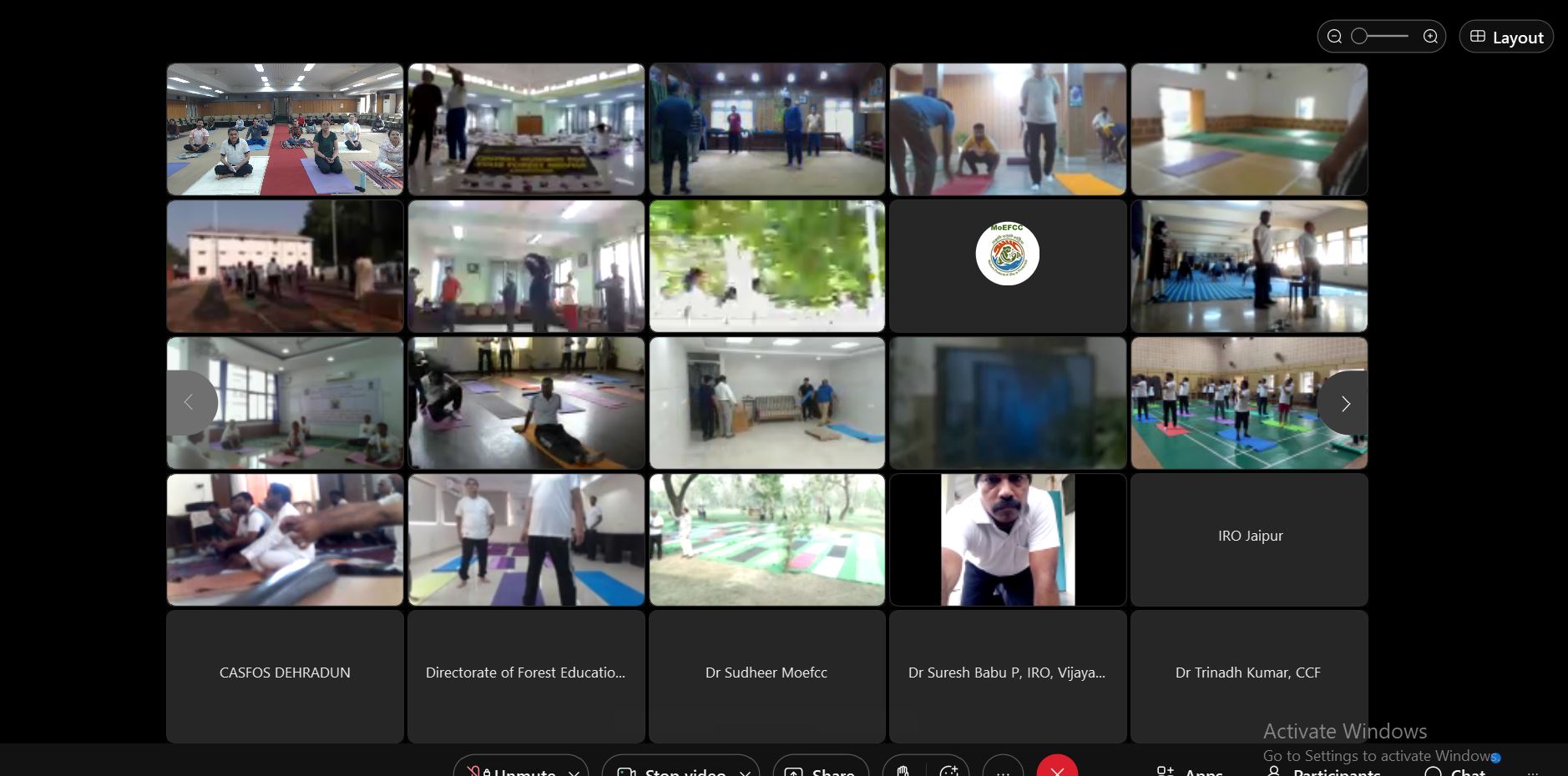Click the zoom in magnifier icon
The height and width of the screenshot is (776, 1568).
pyautogui.click(x=1430, y=37)
